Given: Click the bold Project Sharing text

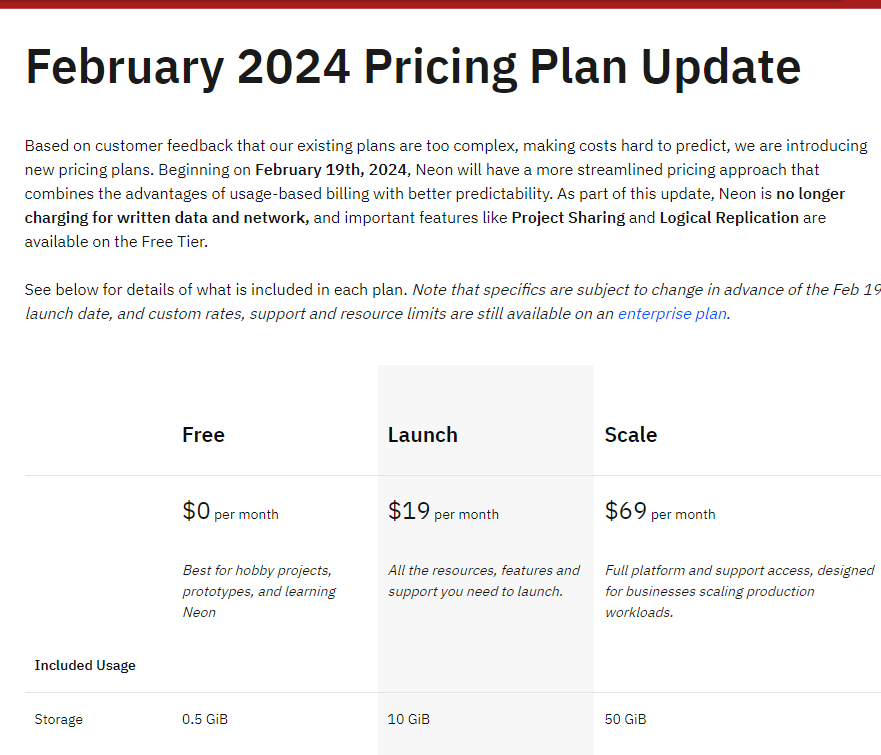Looking at the screenshot, I should [x=569, y=218].
